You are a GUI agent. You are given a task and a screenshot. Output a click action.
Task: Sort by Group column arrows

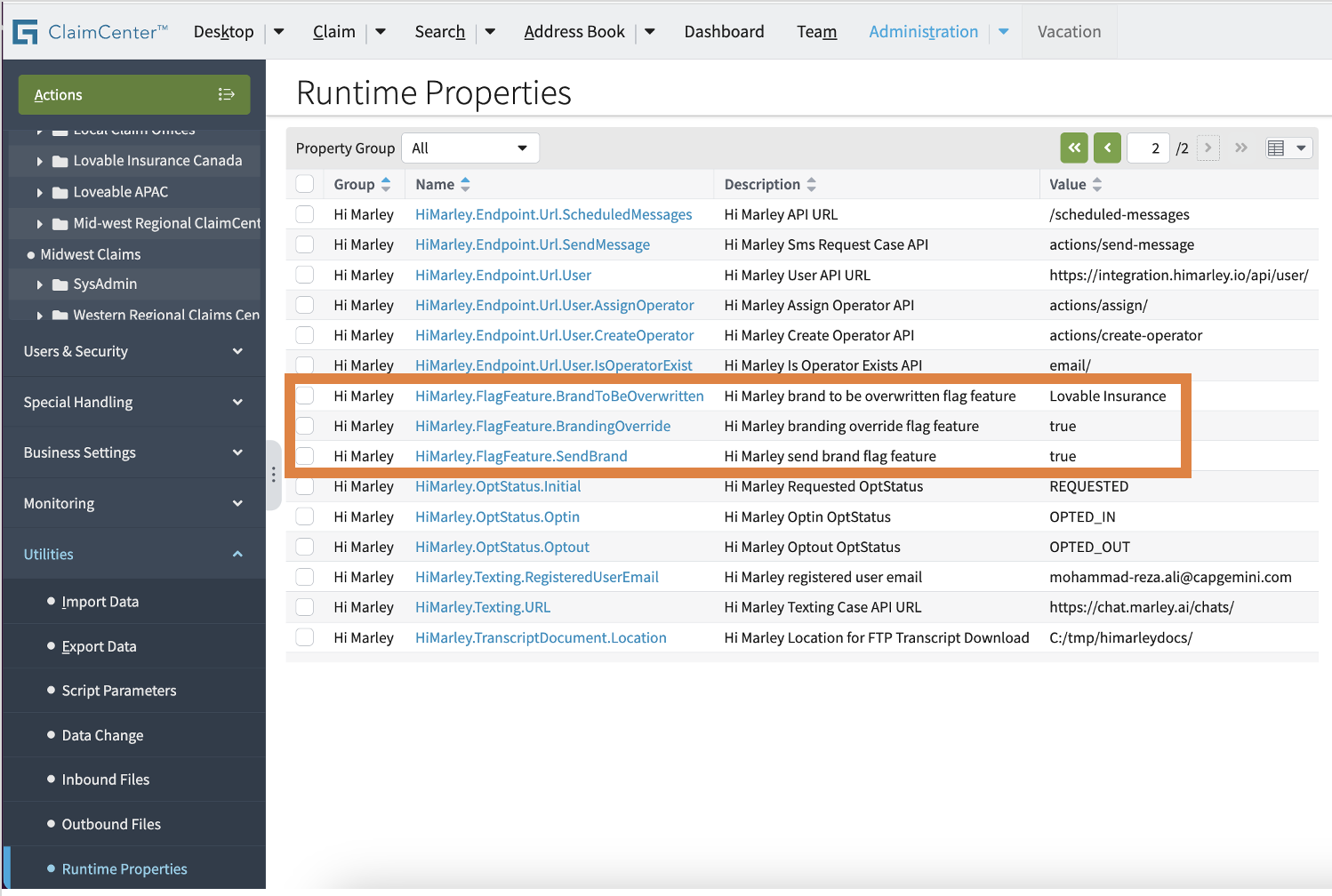(386, 184)
